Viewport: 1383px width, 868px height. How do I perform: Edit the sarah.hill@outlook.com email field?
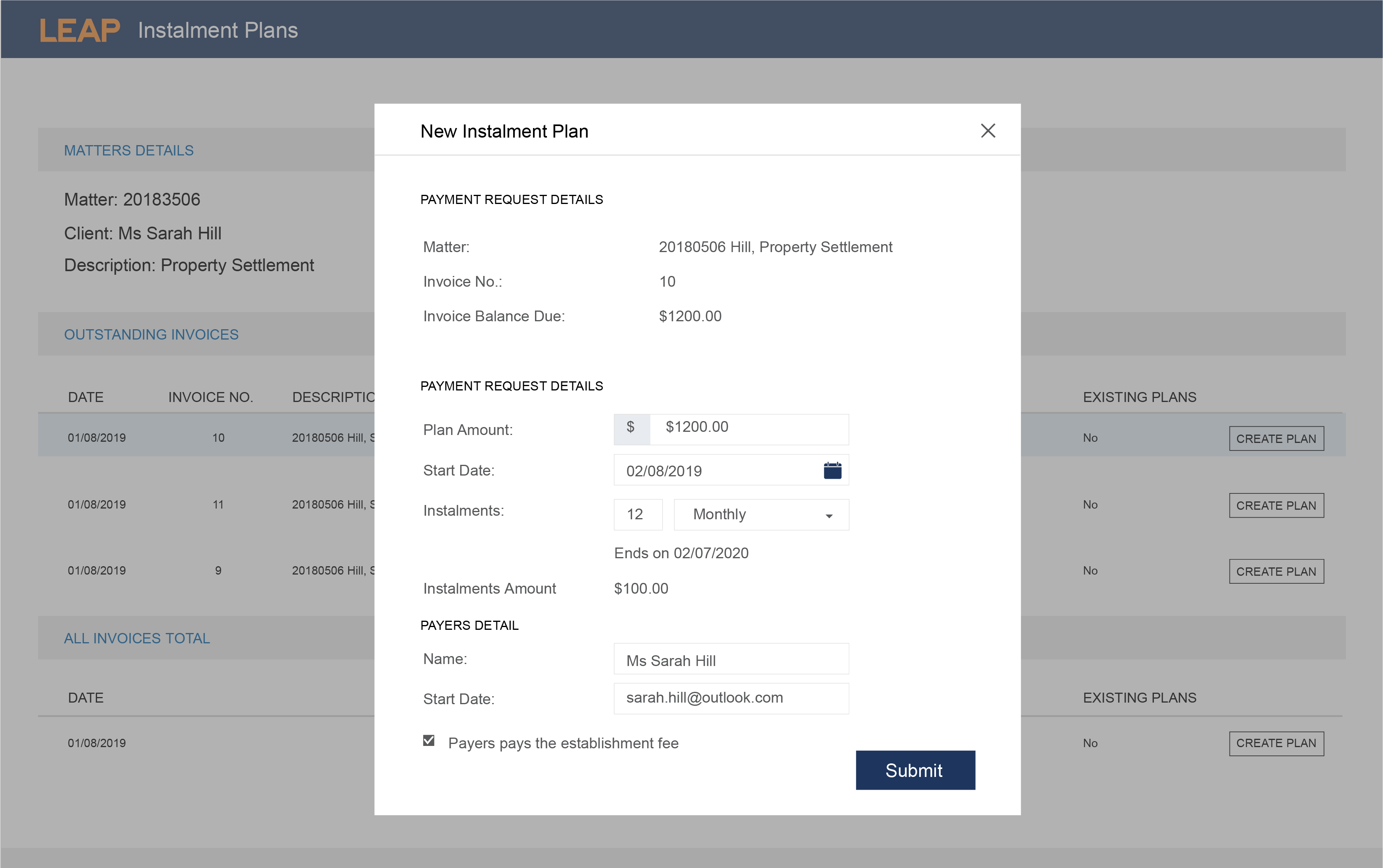pos(731,698)
